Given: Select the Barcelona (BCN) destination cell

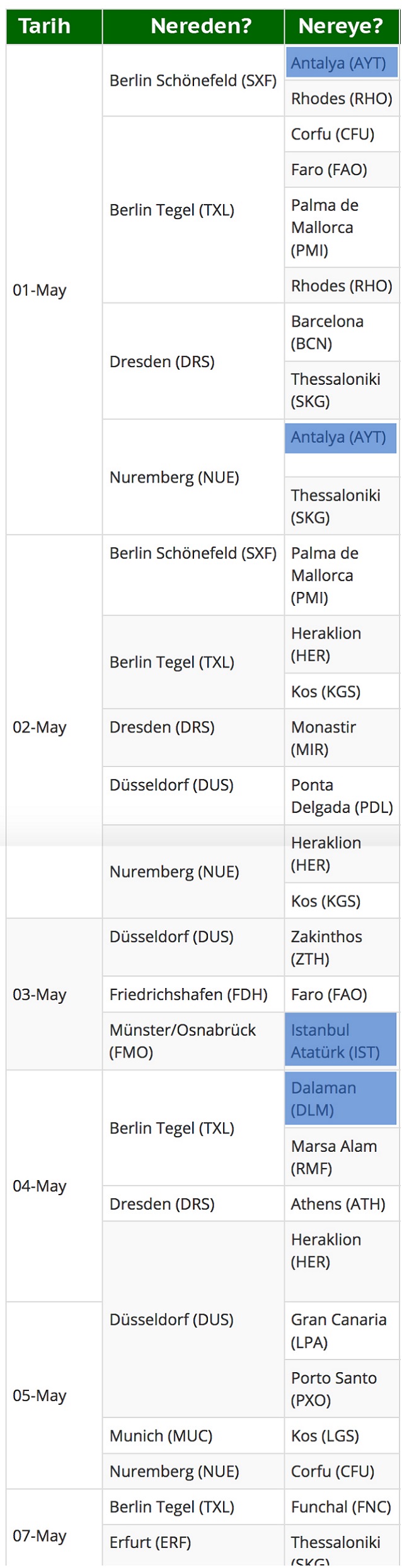Looking at the screenshot, I should coord(327,332).
